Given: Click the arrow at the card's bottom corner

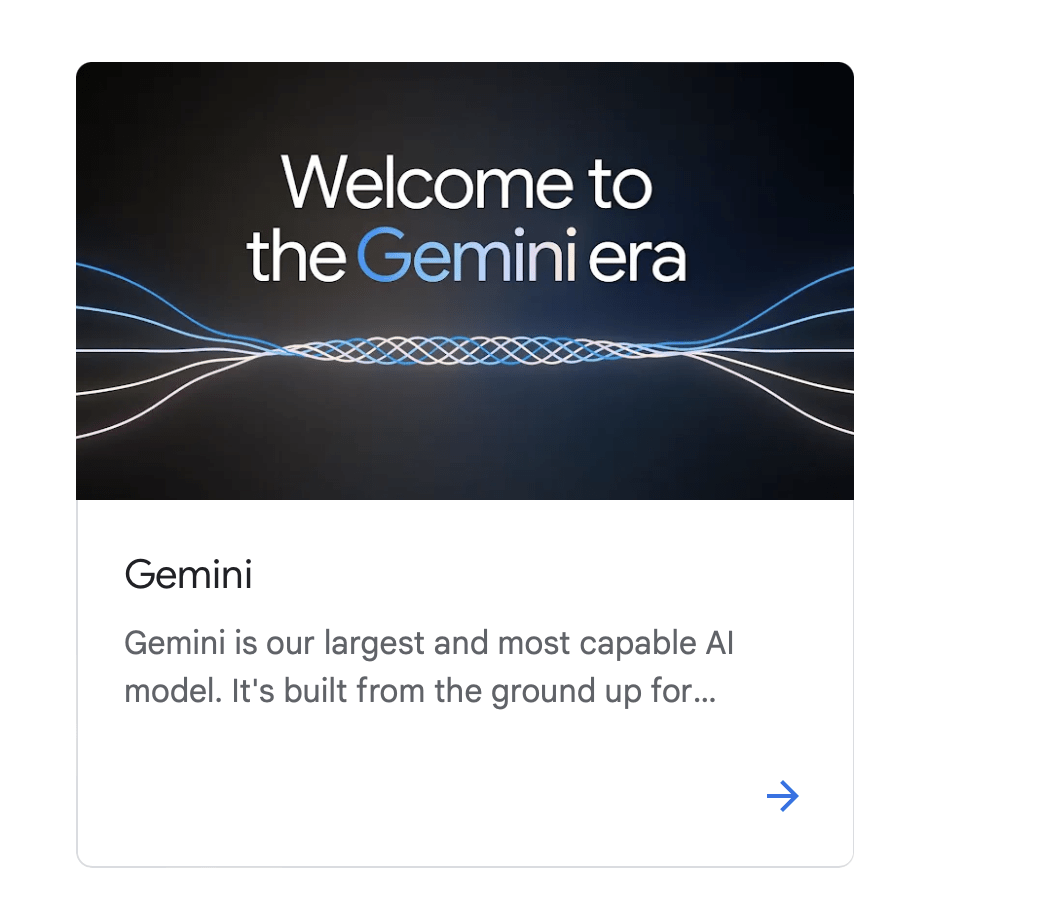Looking at the screenshot, I should click(x=784, y=796).
